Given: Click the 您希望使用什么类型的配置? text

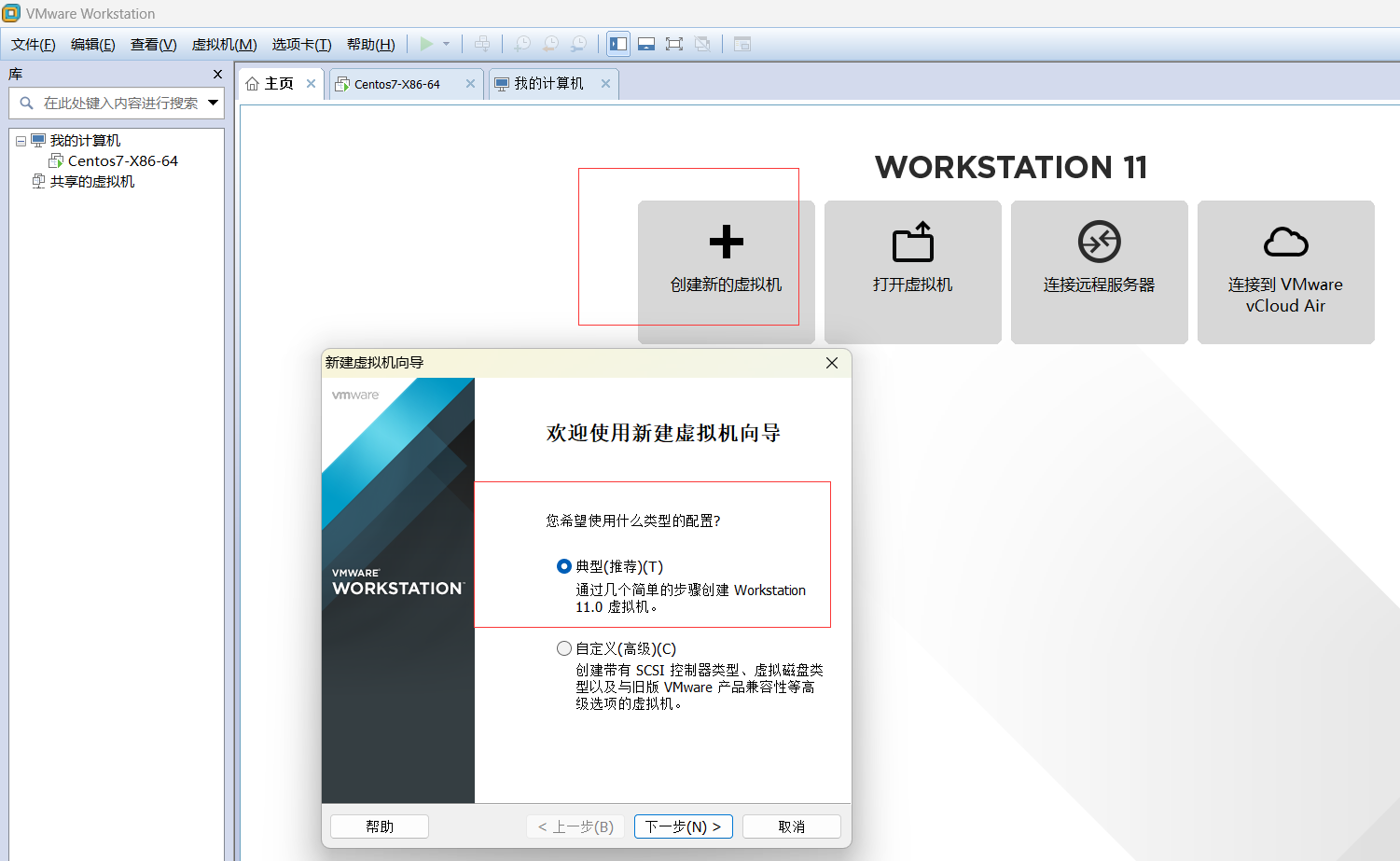Looking at the screenshot, I should (633, 521).
